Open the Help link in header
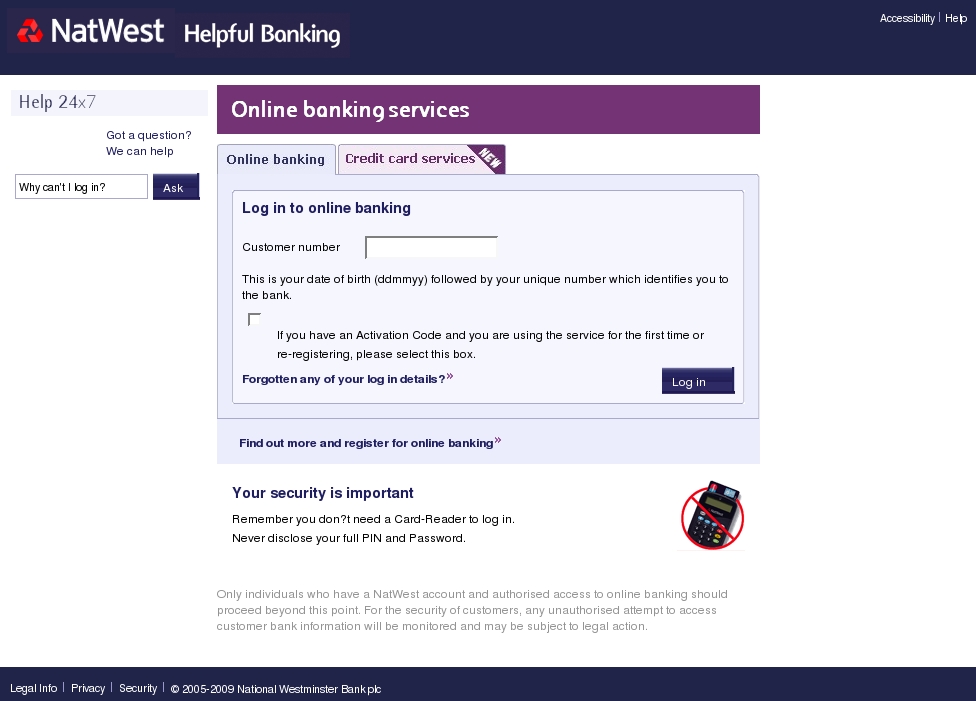The image size is (976, 701). click(955, 18)
